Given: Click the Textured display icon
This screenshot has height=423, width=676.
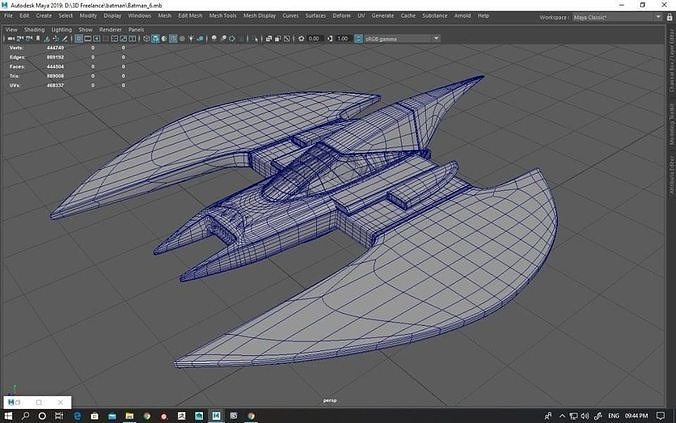Looking at the screenshot, I should 182,38.
